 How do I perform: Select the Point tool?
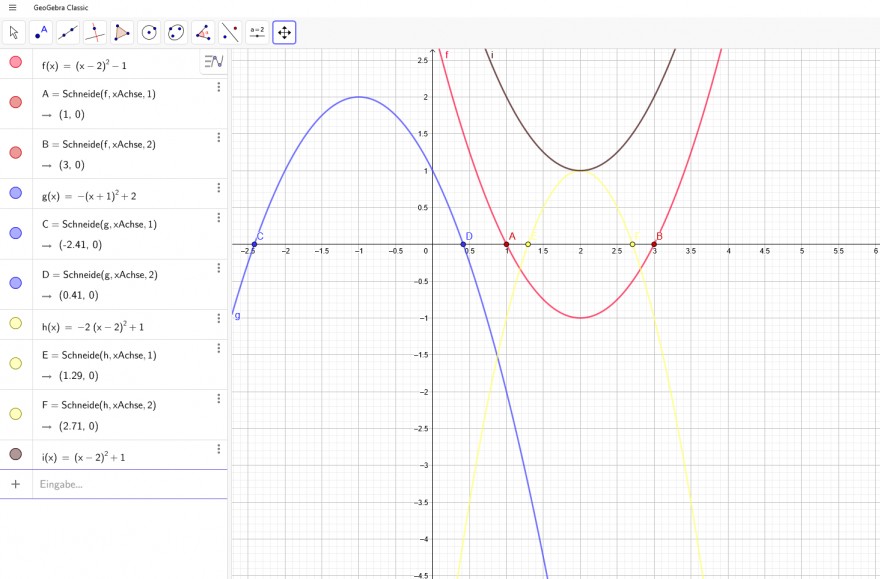(x=41, y=33)
